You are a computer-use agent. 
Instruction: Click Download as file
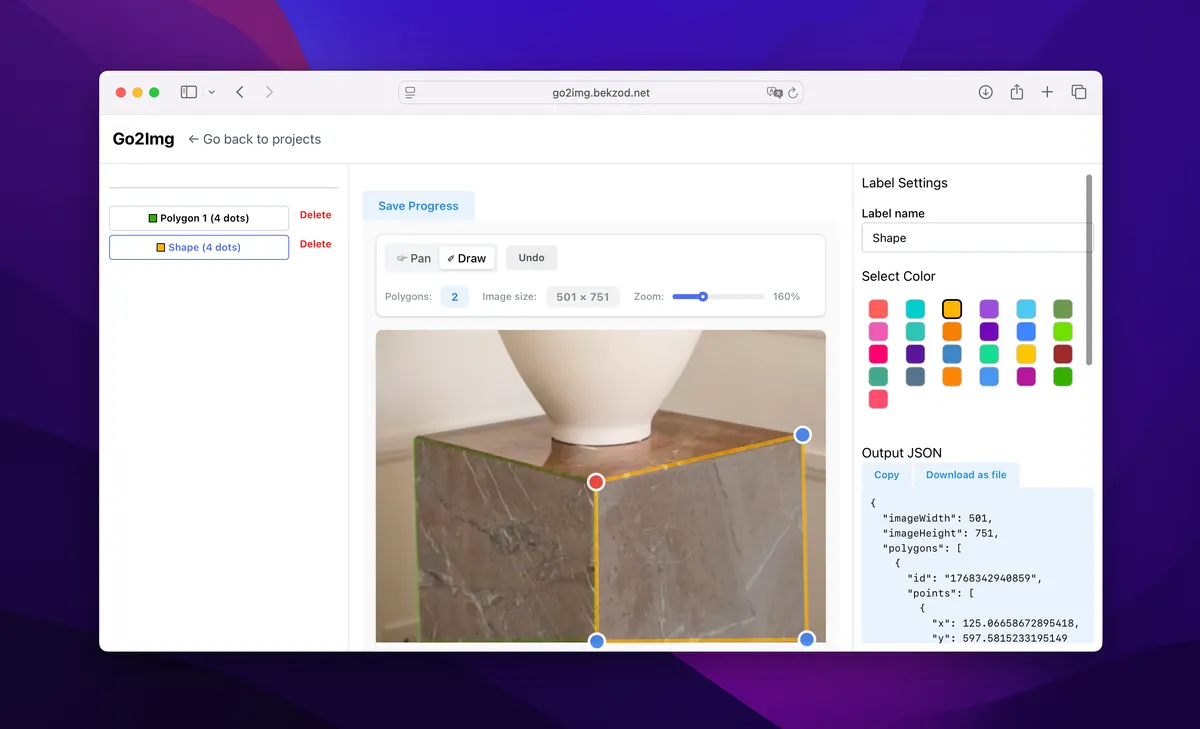[x=966, y=475]
